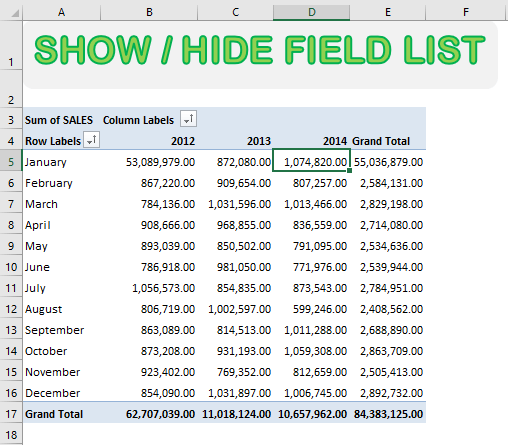Select the Sum of SALES cell
This screenshot has width=508, height=445.
[x=59, y=120]
